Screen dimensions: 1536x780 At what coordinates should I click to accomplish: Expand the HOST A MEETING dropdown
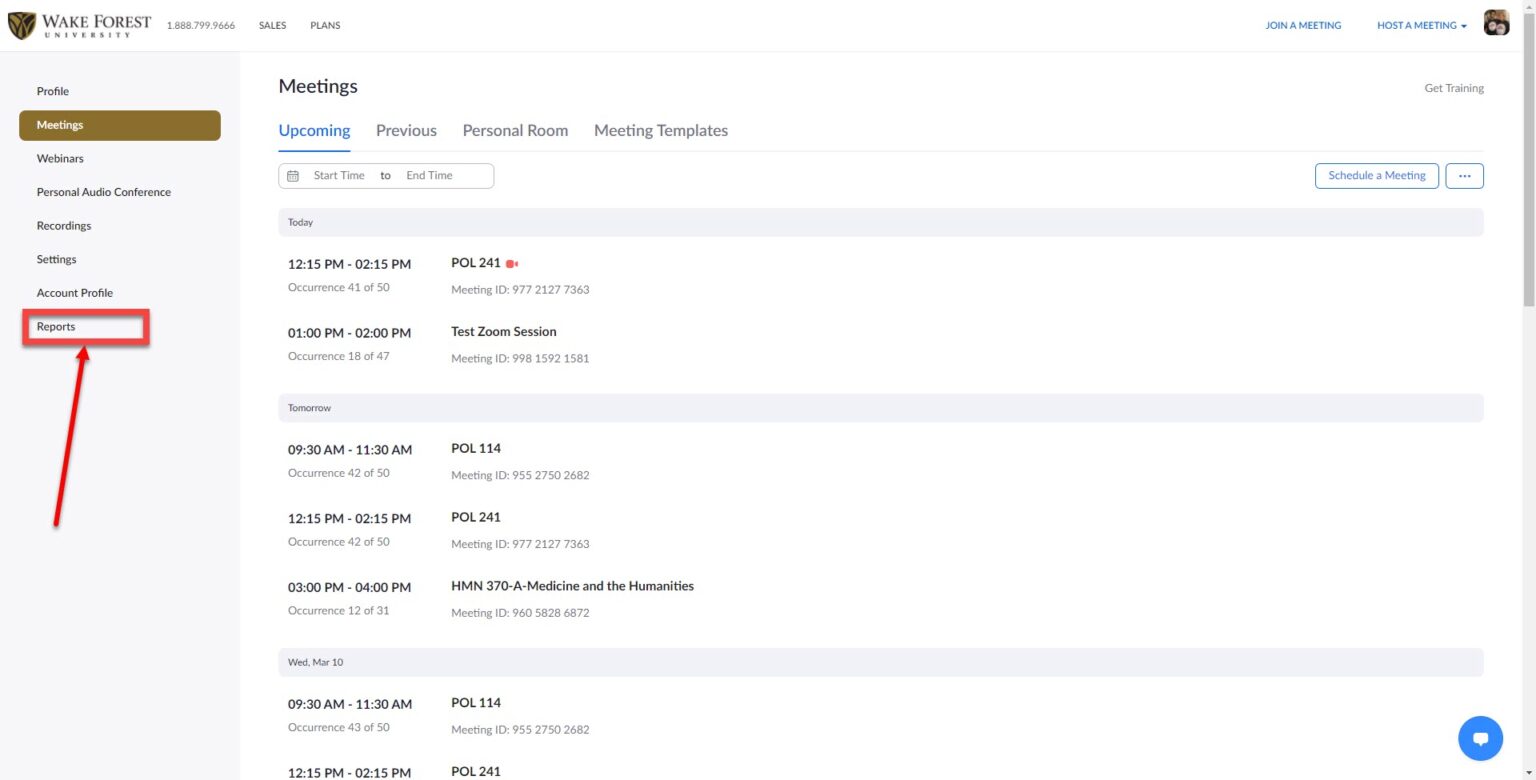point(1420,25)
